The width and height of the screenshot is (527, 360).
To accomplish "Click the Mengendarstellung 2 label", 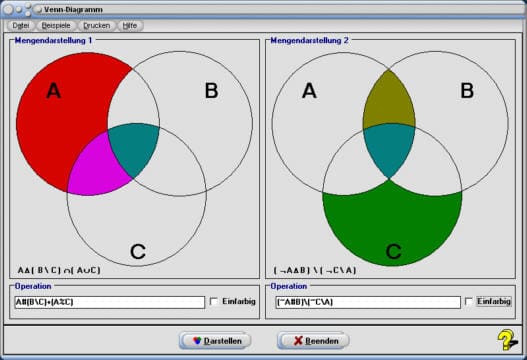I will [309, 41].
